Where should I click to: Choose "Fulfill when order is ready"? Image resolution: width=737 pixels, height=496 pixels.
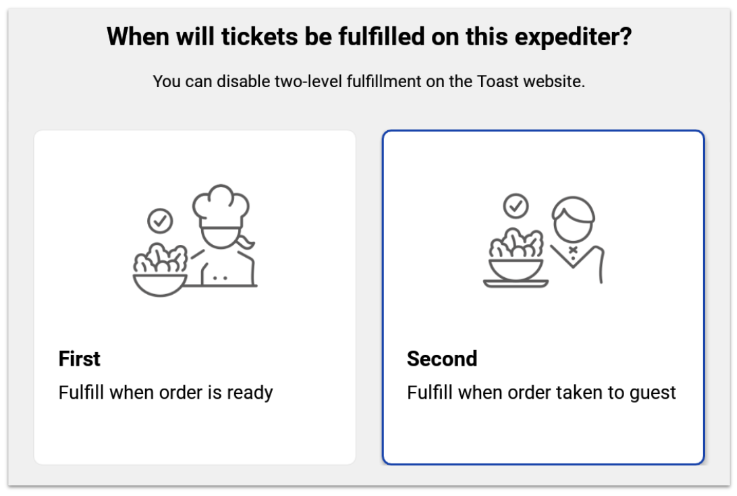(x=166, y=392)
